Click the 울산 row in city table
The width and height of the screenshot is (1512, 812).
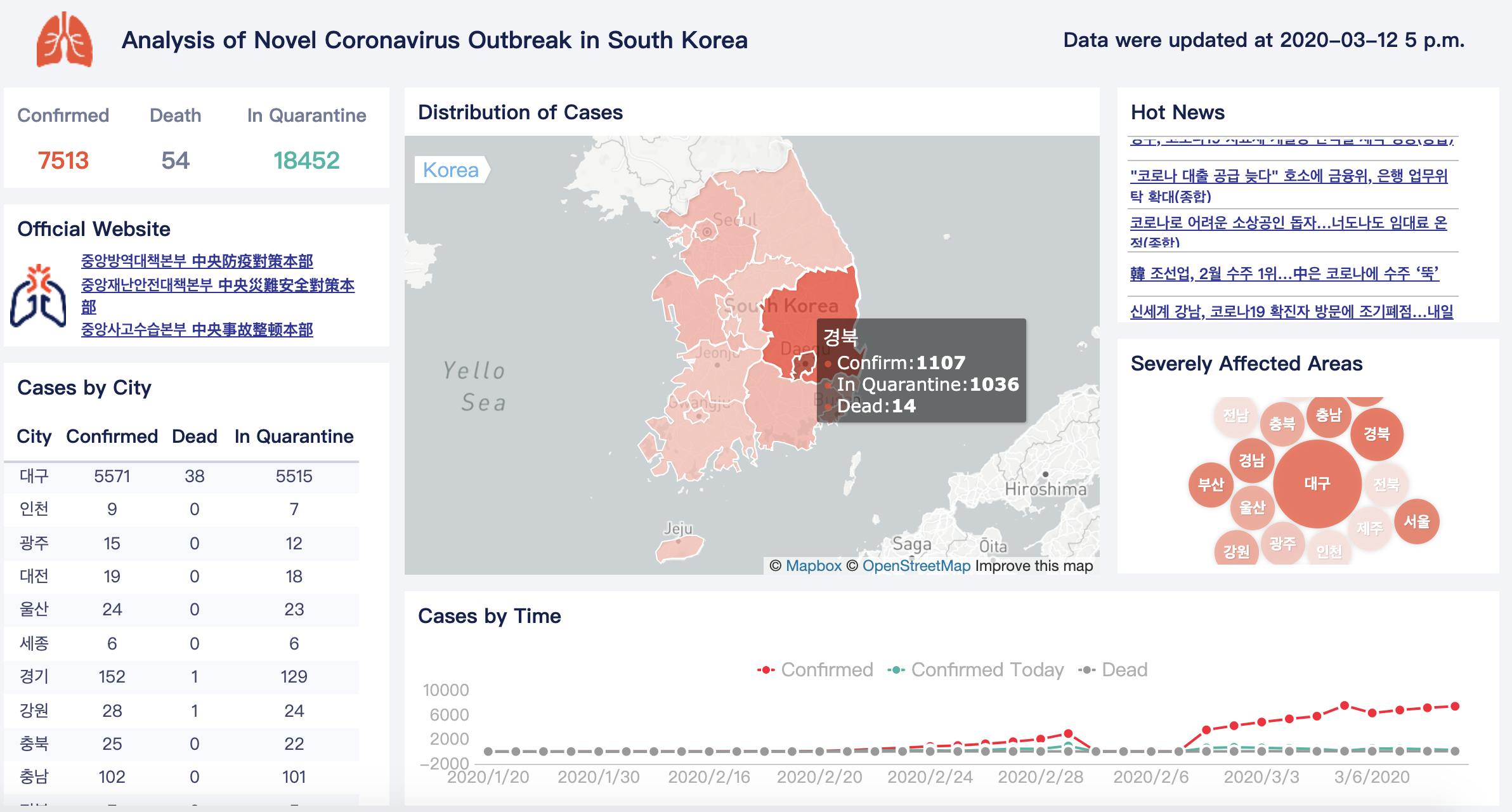coord(181,609)
